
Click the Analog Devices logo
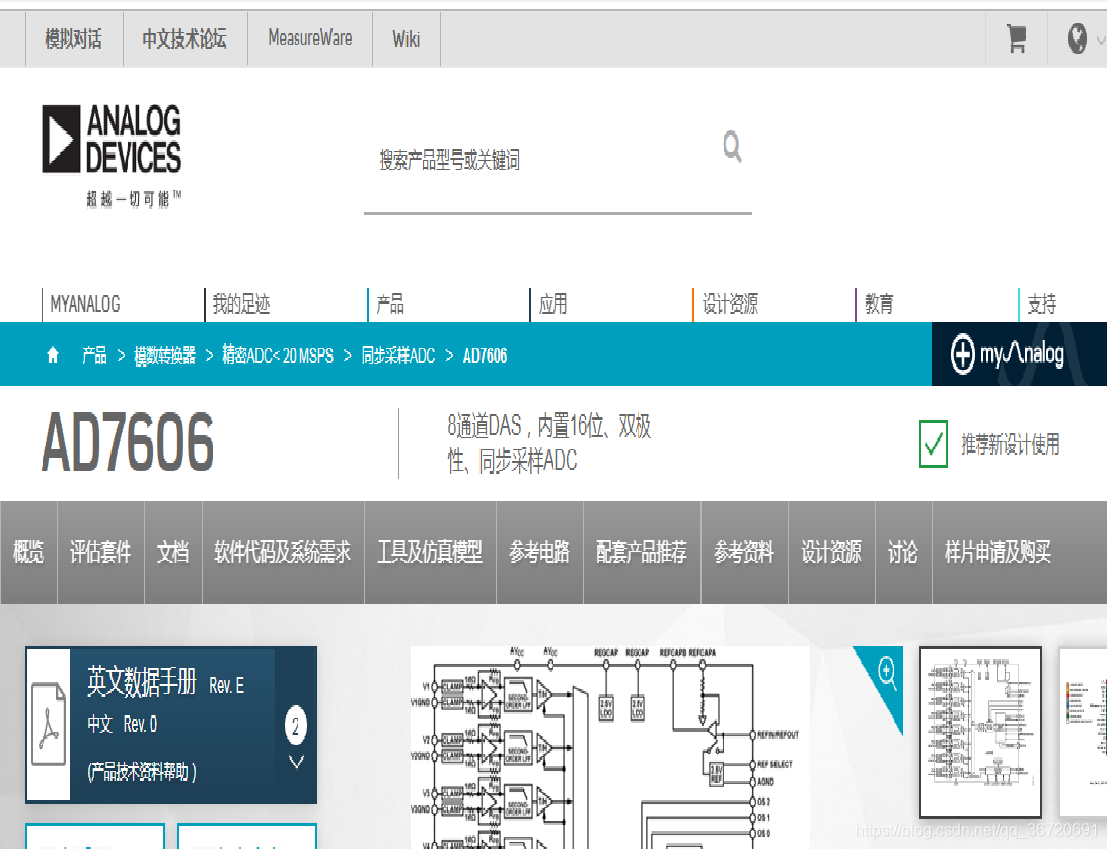(112, 155)
